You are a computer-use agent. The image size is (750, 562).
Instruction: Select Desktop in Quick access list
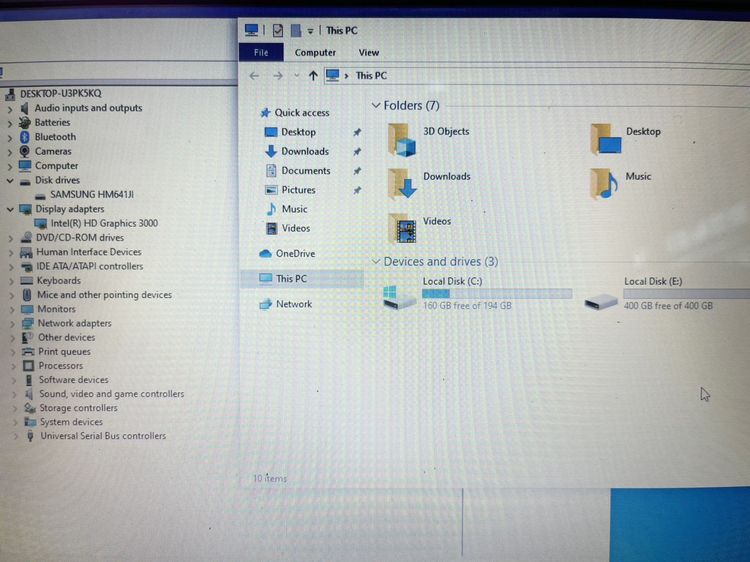[x=298, y=132]
